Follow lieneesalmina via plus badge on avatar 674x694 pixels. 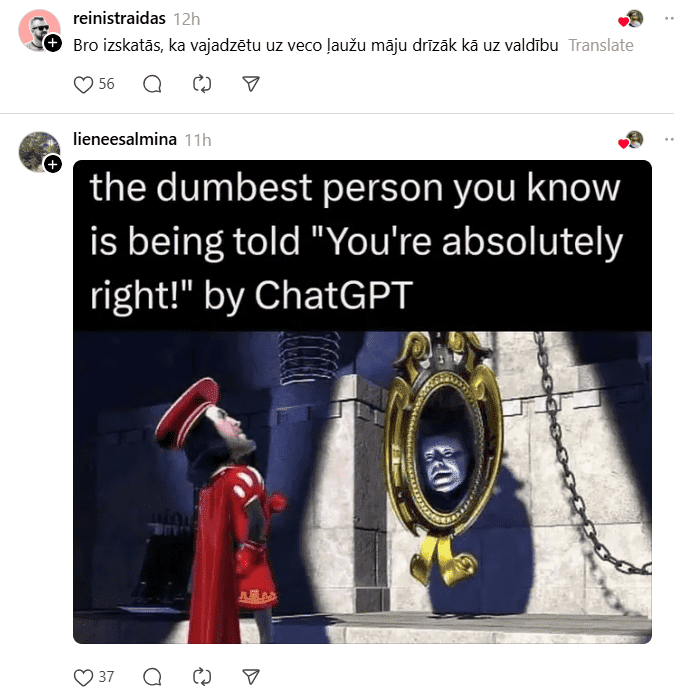pyautogui.click(x=53, y=164)
